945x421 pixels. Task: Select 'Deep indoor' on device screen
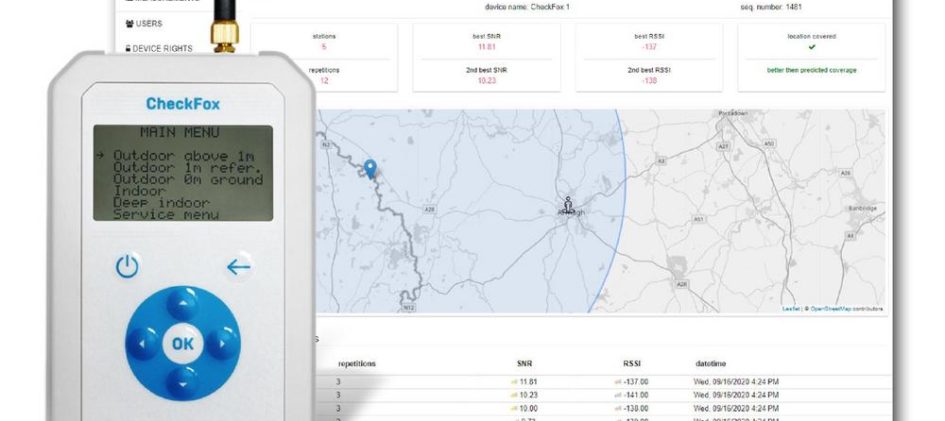(x=162, y=202)
